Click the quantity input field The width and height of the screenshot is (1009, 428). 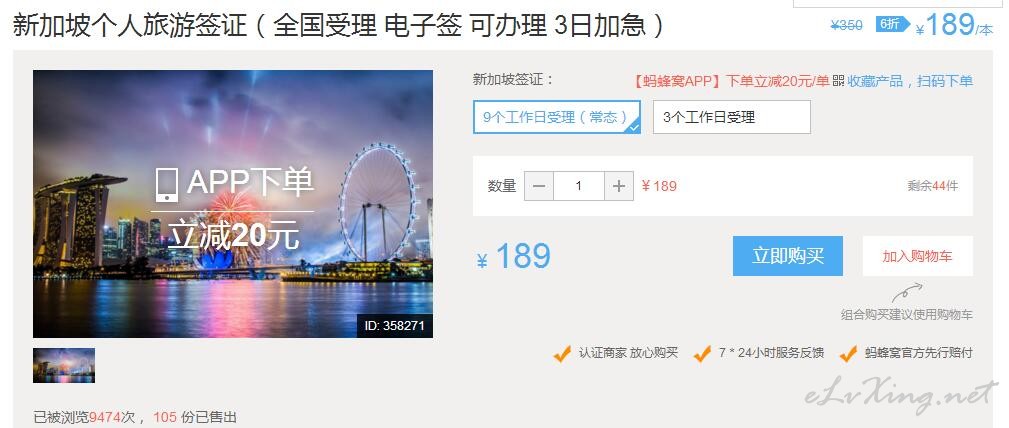pyautogui.click(x=579, y=186)
